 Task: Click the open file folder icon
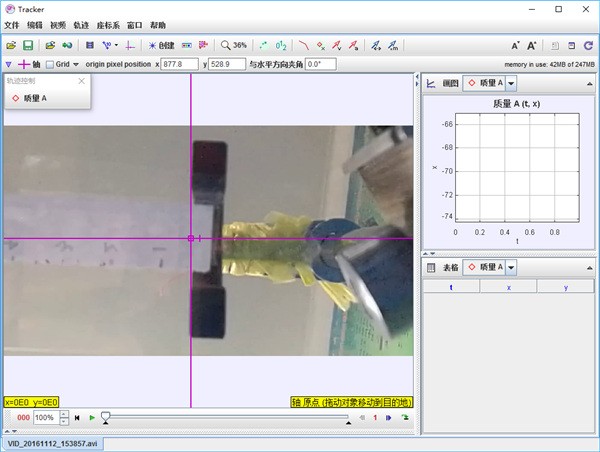pyautogui.click(x=11, y=45)
